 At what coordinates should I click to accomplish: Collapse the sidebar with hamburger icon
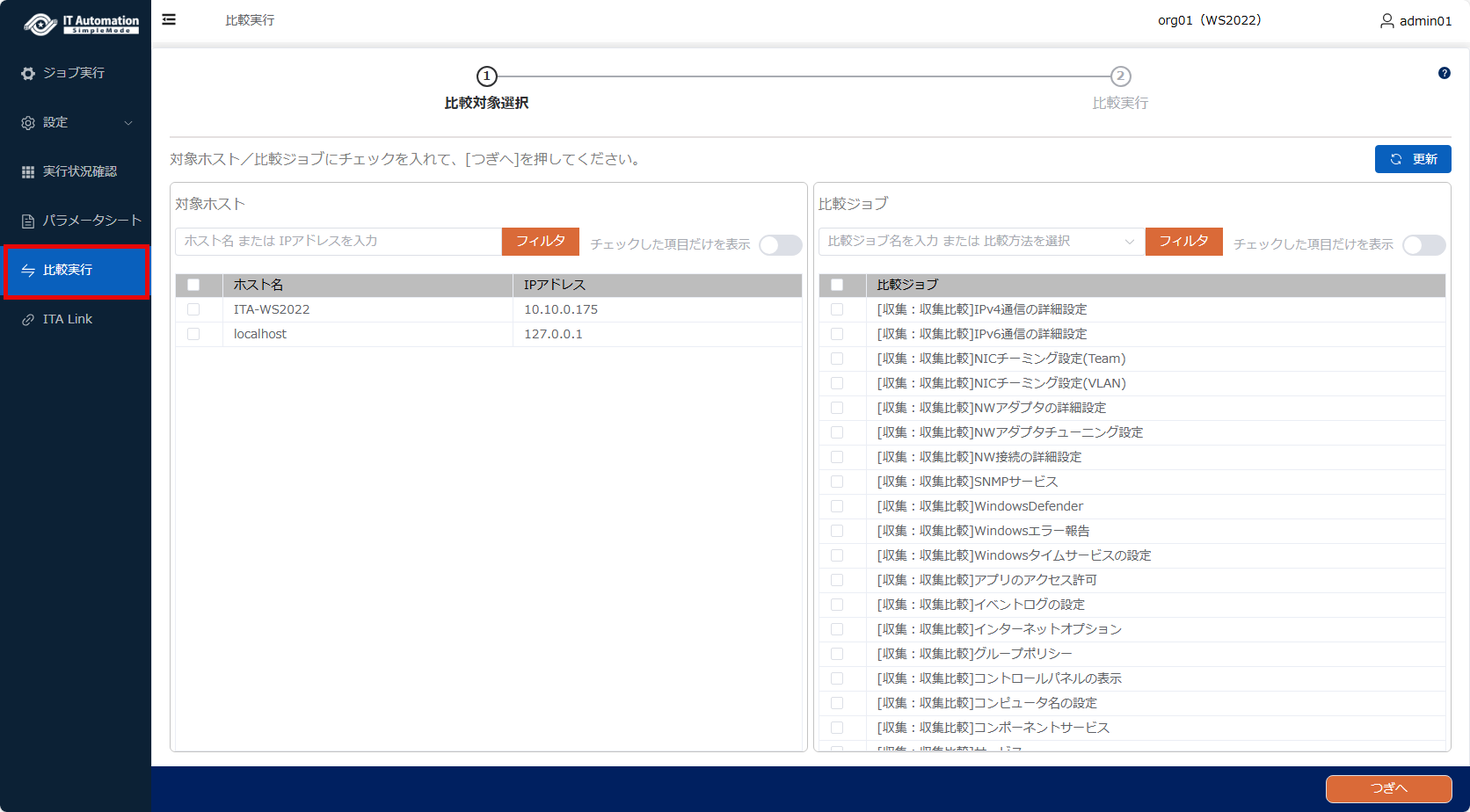(169, 19)
